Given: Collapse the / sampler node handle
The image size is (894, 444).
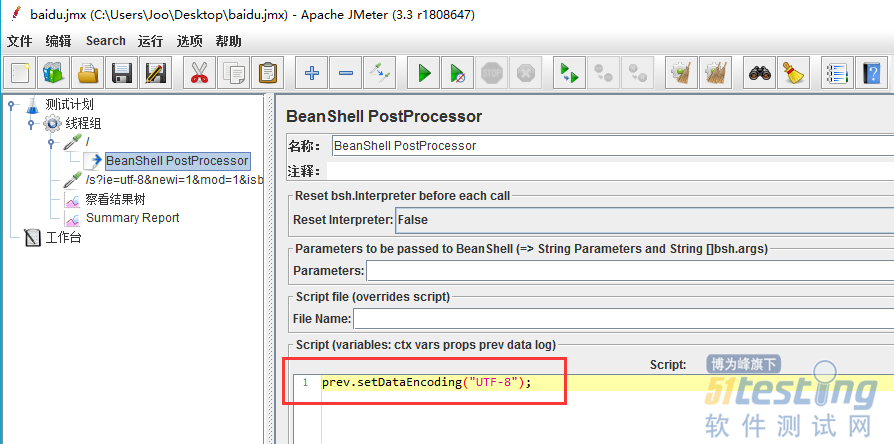Looking at the screenshot, I should coord(51,141).
